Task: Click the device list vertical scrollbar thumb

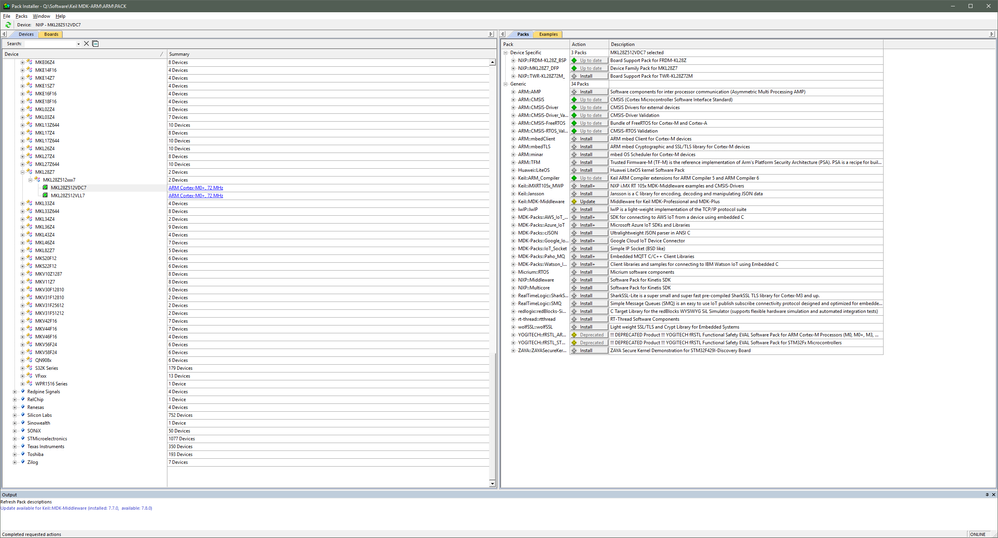Action: (492, 414)
